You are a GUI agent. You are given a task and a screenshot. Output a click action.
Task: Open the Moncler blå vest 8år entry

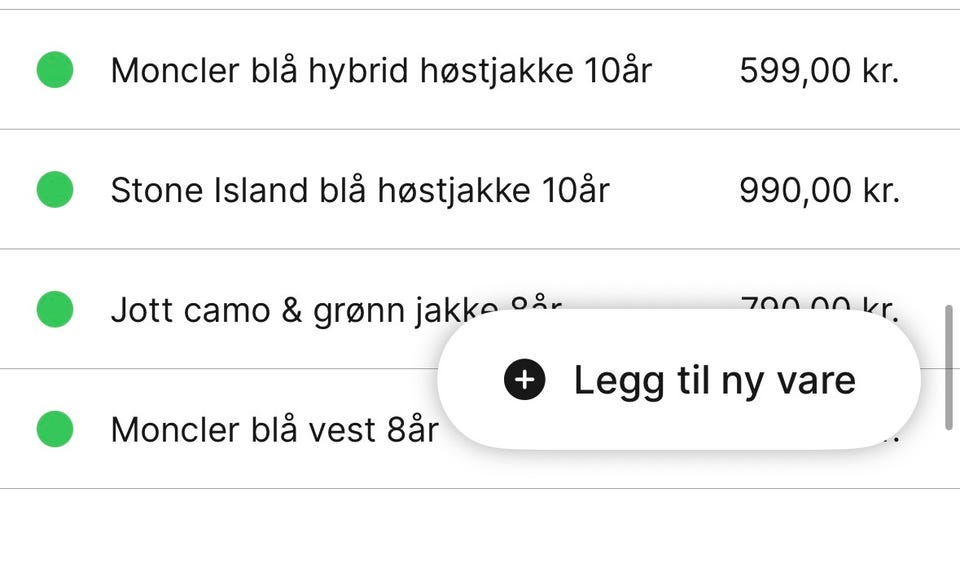pyautogui.click(x=480, y=429)
